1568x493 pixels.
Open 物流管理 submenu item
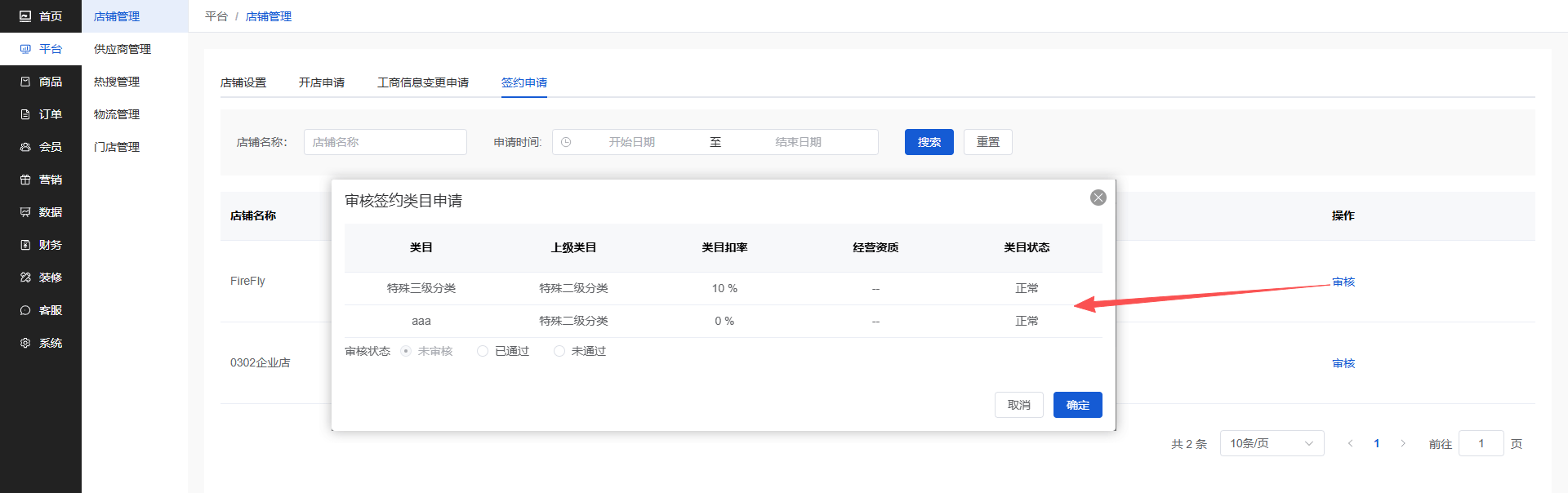[135, 114]
